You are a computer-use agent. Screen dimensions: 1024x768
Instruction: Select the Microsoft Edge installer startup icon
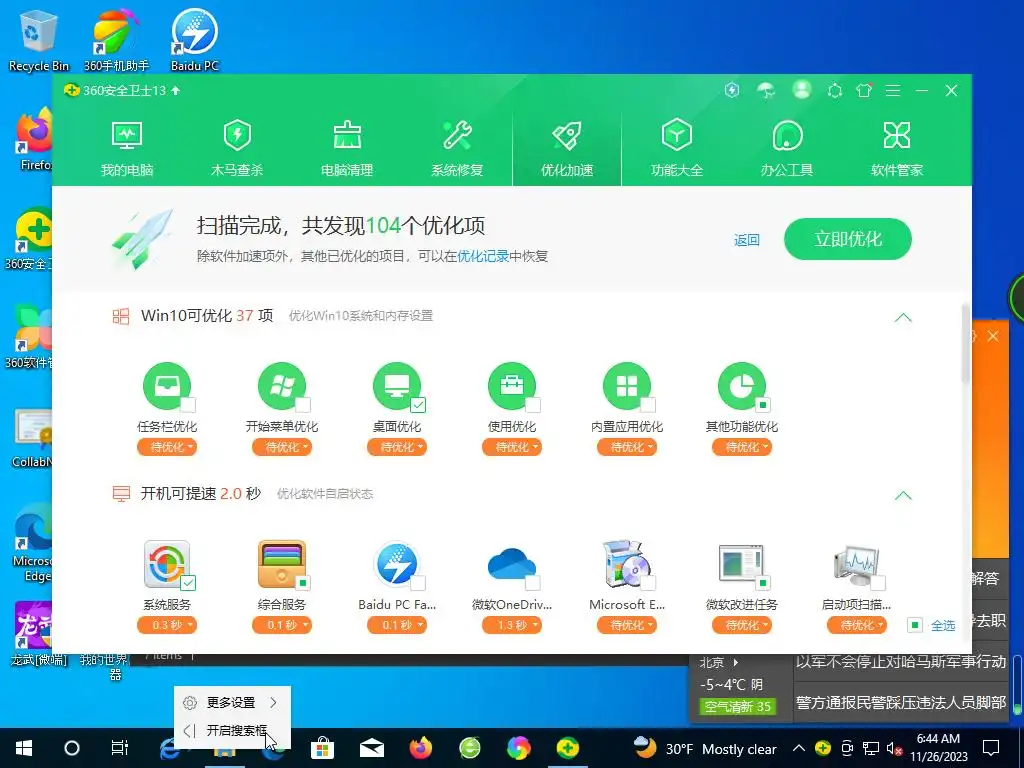(626, 564)
